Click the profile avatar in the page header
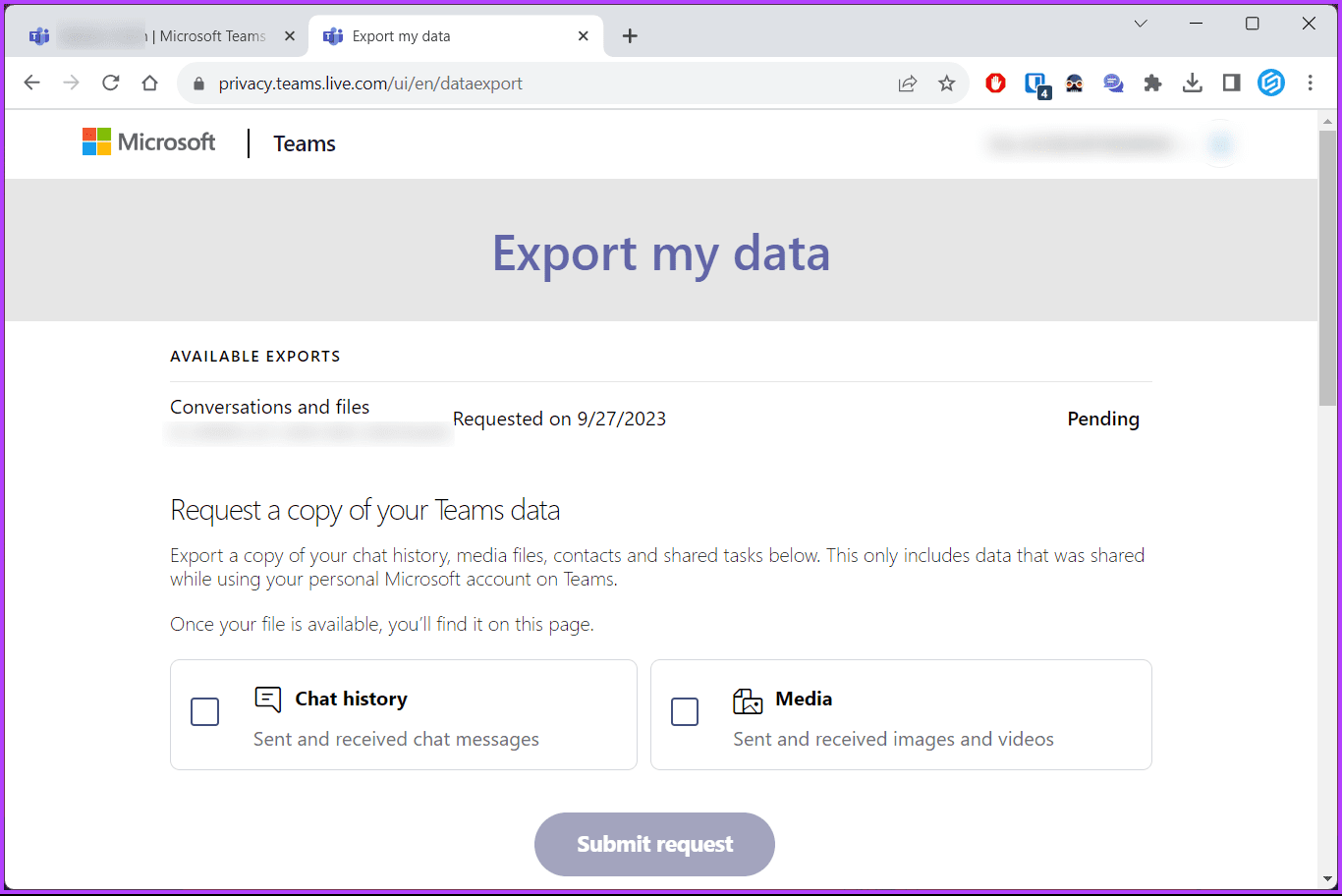This screenshot has width=1342, height=896. (1219, 143)
